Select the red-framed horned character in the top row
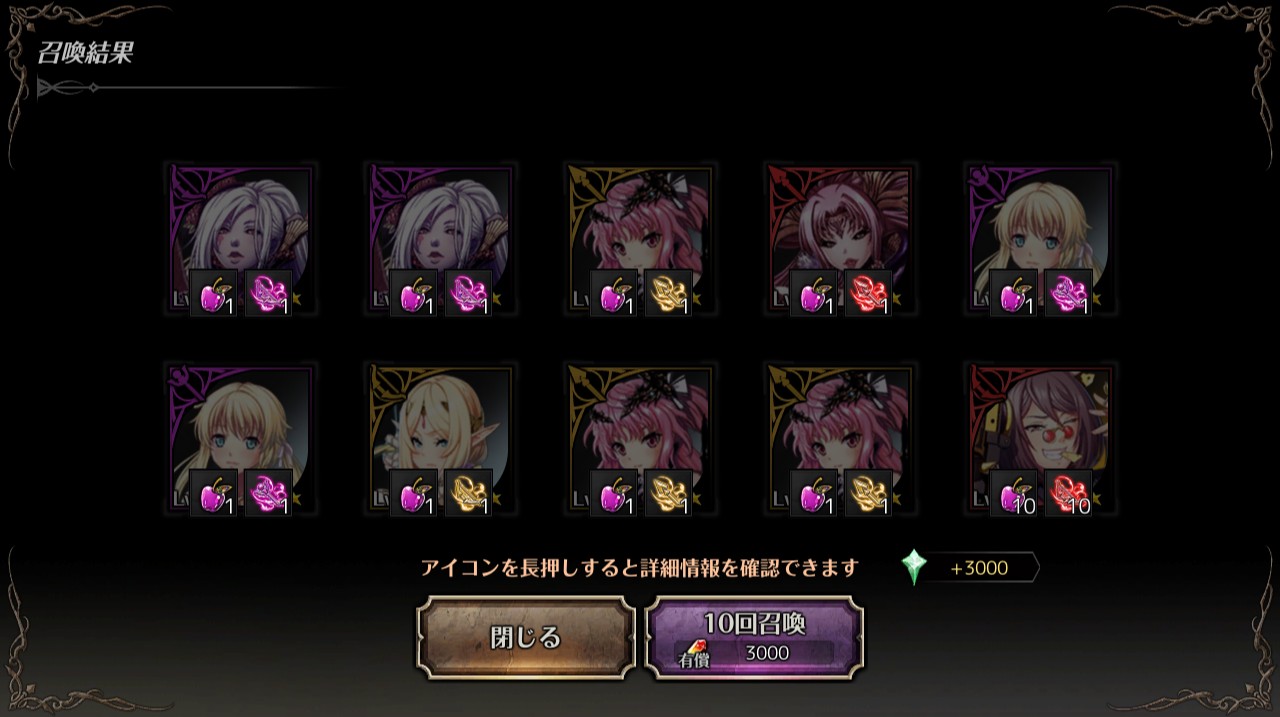The height and width of the screenshot is (717, 1280). tap(840, 239)
